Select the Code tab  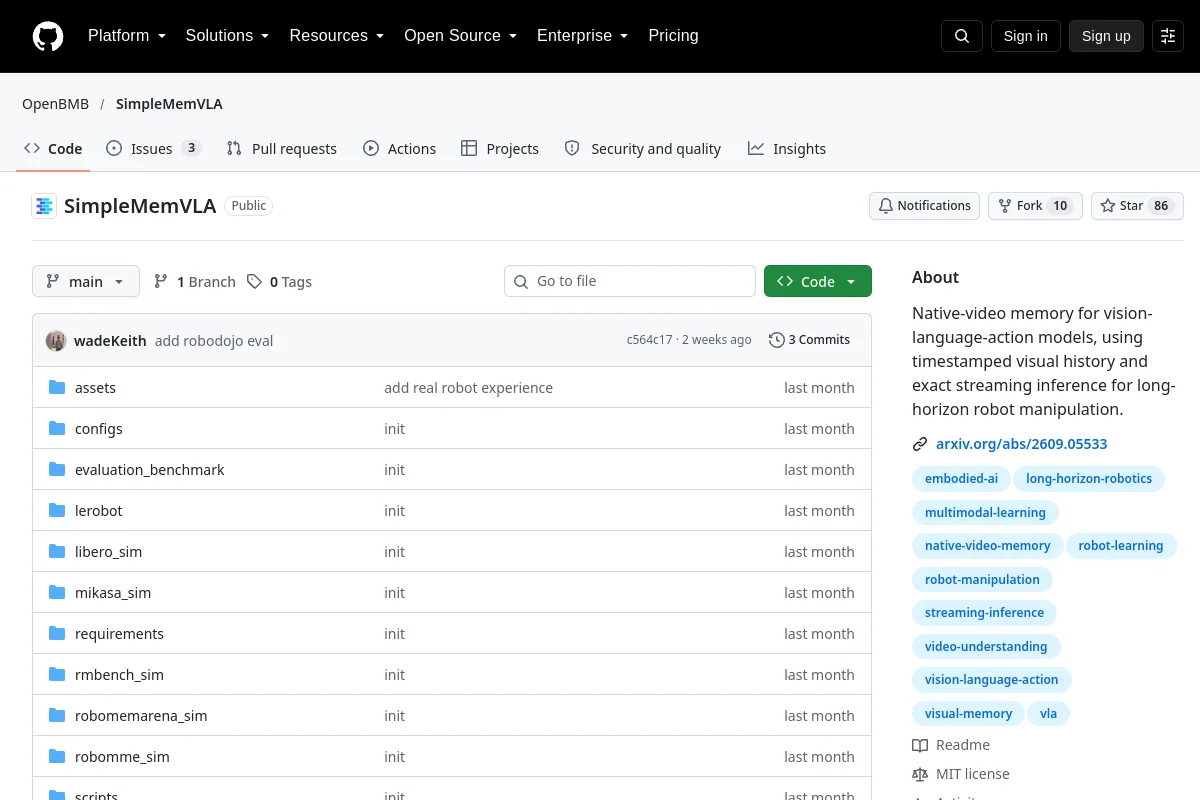pyautogui.click(x=53, y=149)
